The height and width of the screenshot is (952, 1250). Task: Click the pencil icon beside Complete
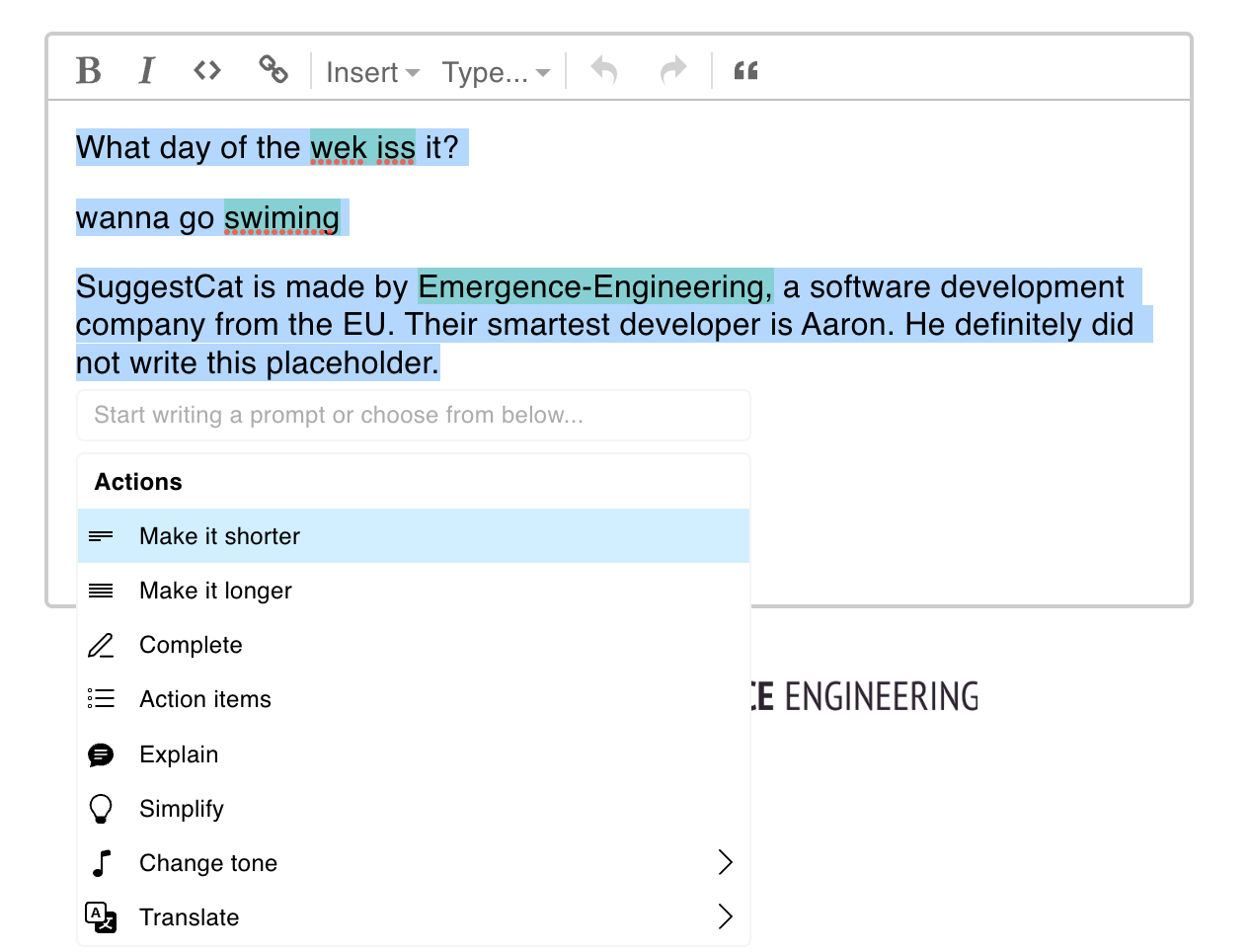(x=101, y=645)
